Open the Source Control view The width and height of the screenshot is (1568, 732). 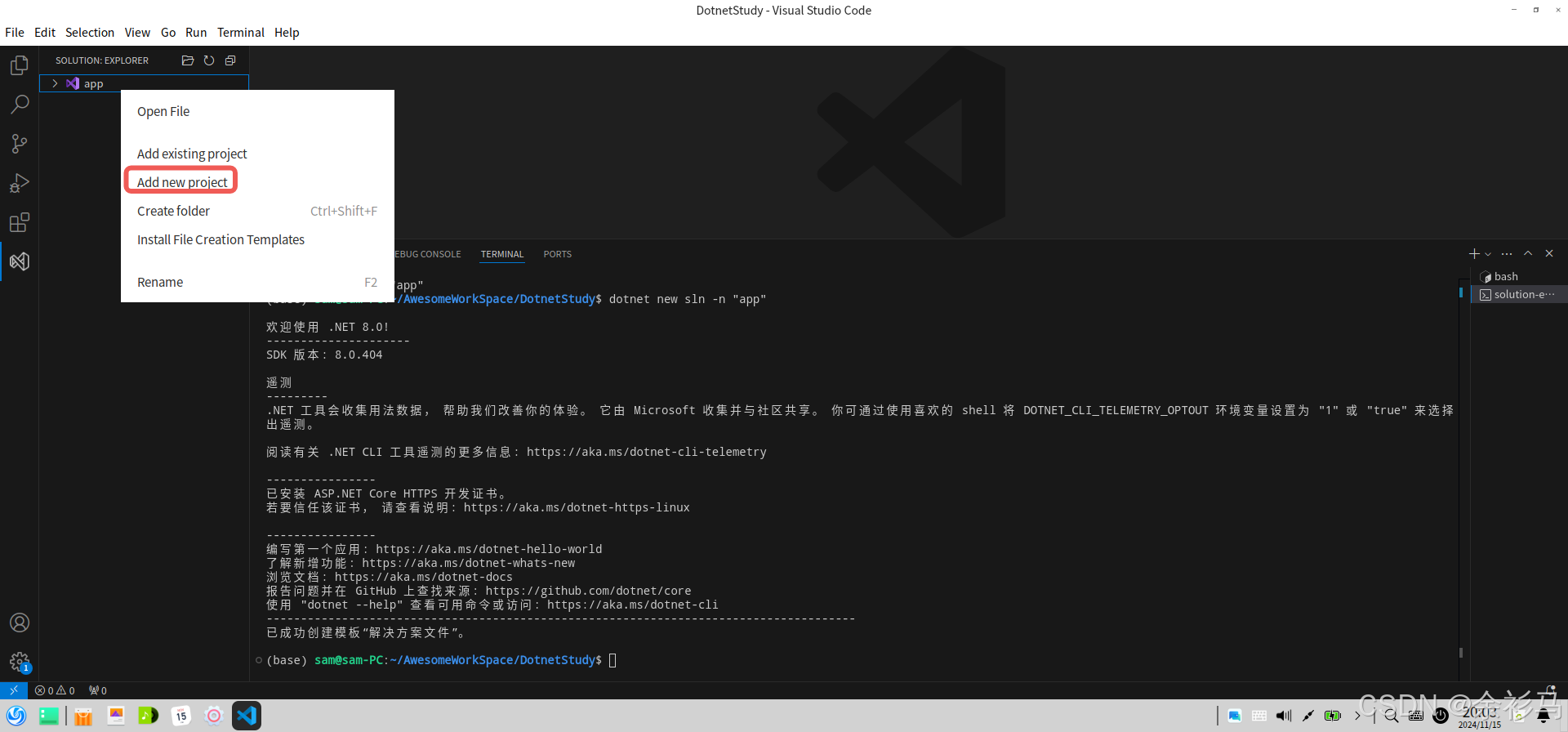coord(20,143)
